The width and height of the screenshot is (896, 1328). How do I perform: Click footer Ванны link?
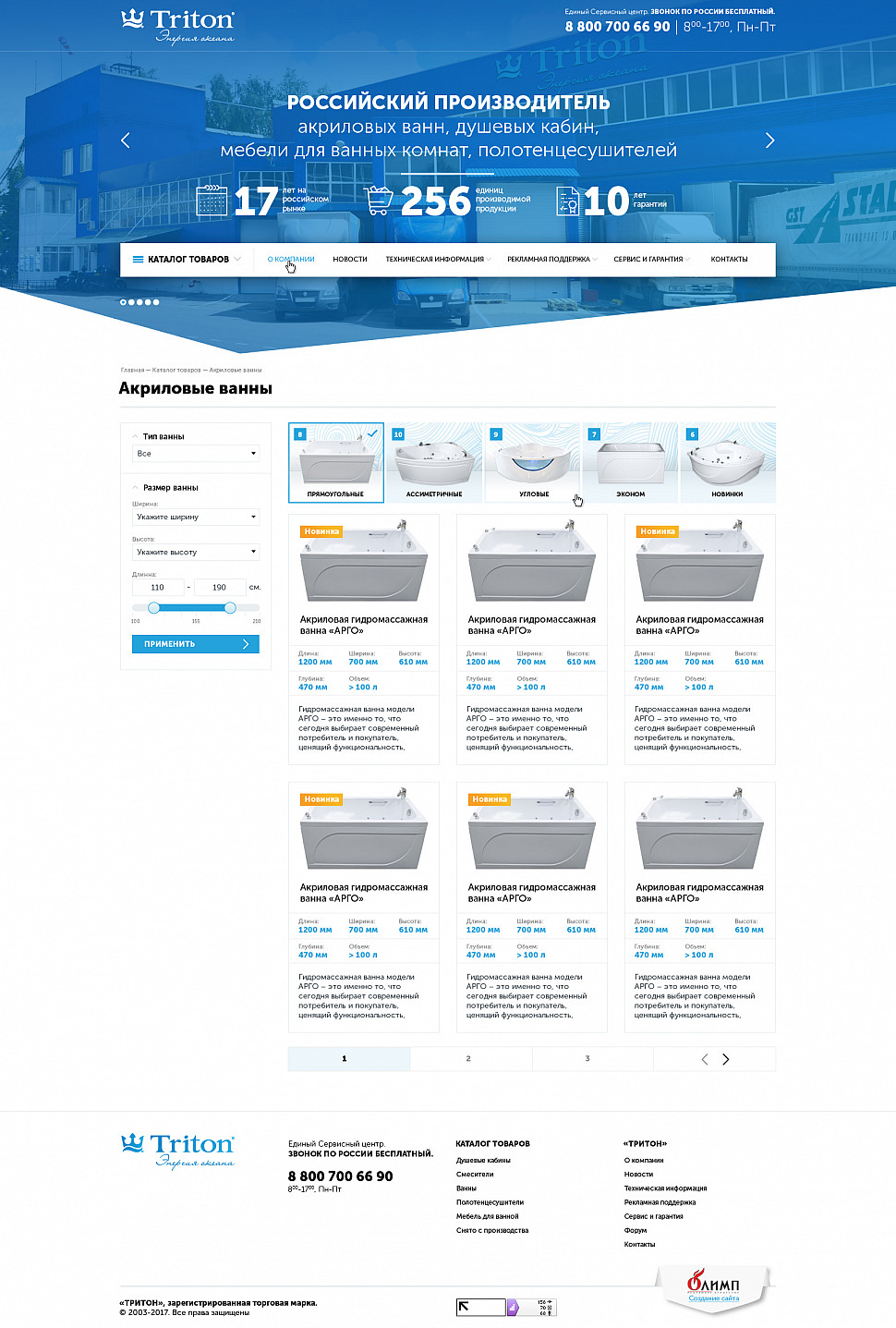pos(466,1188)
